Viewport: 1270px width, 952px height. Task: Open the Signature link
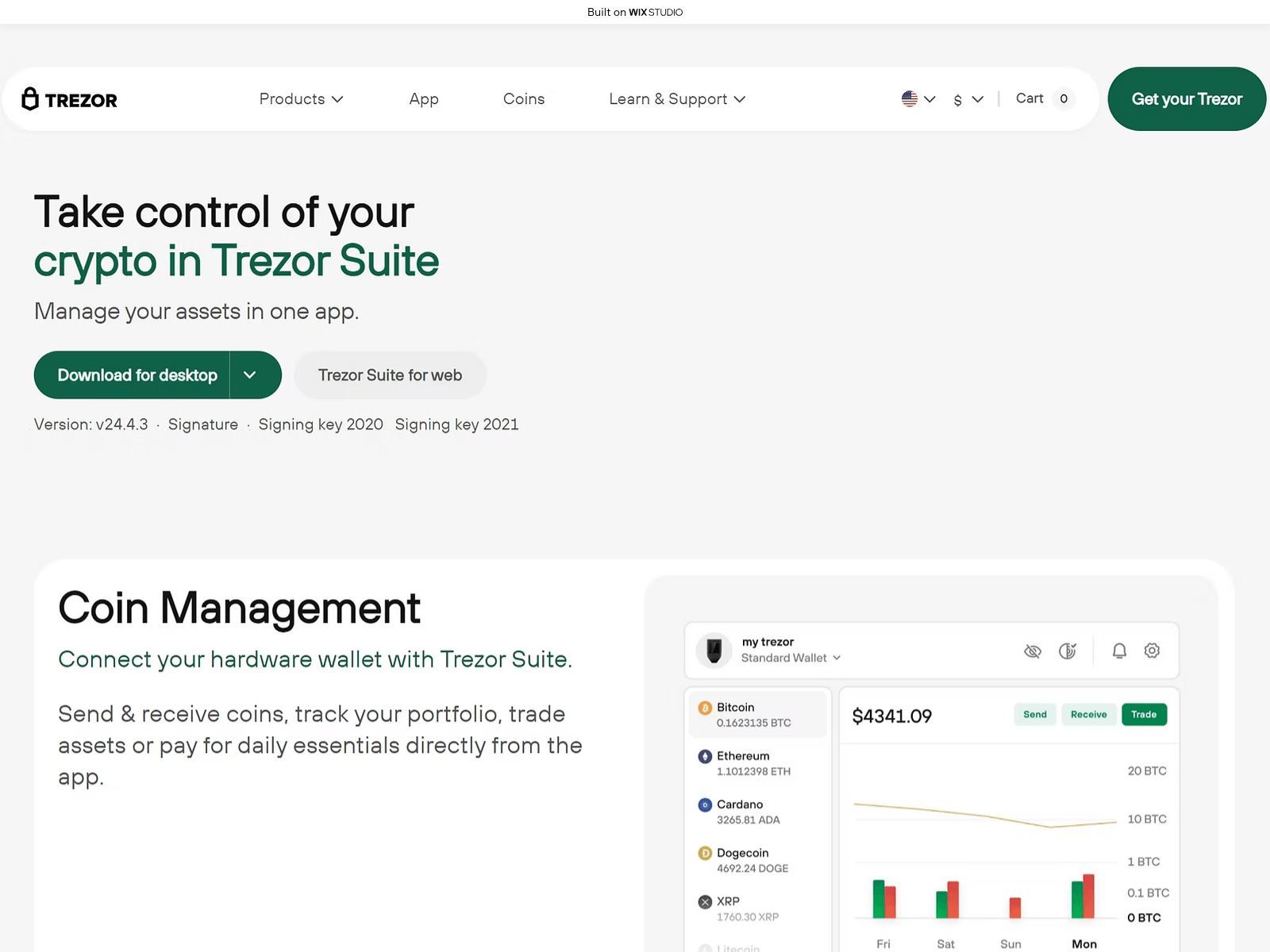tap(203, 424)
